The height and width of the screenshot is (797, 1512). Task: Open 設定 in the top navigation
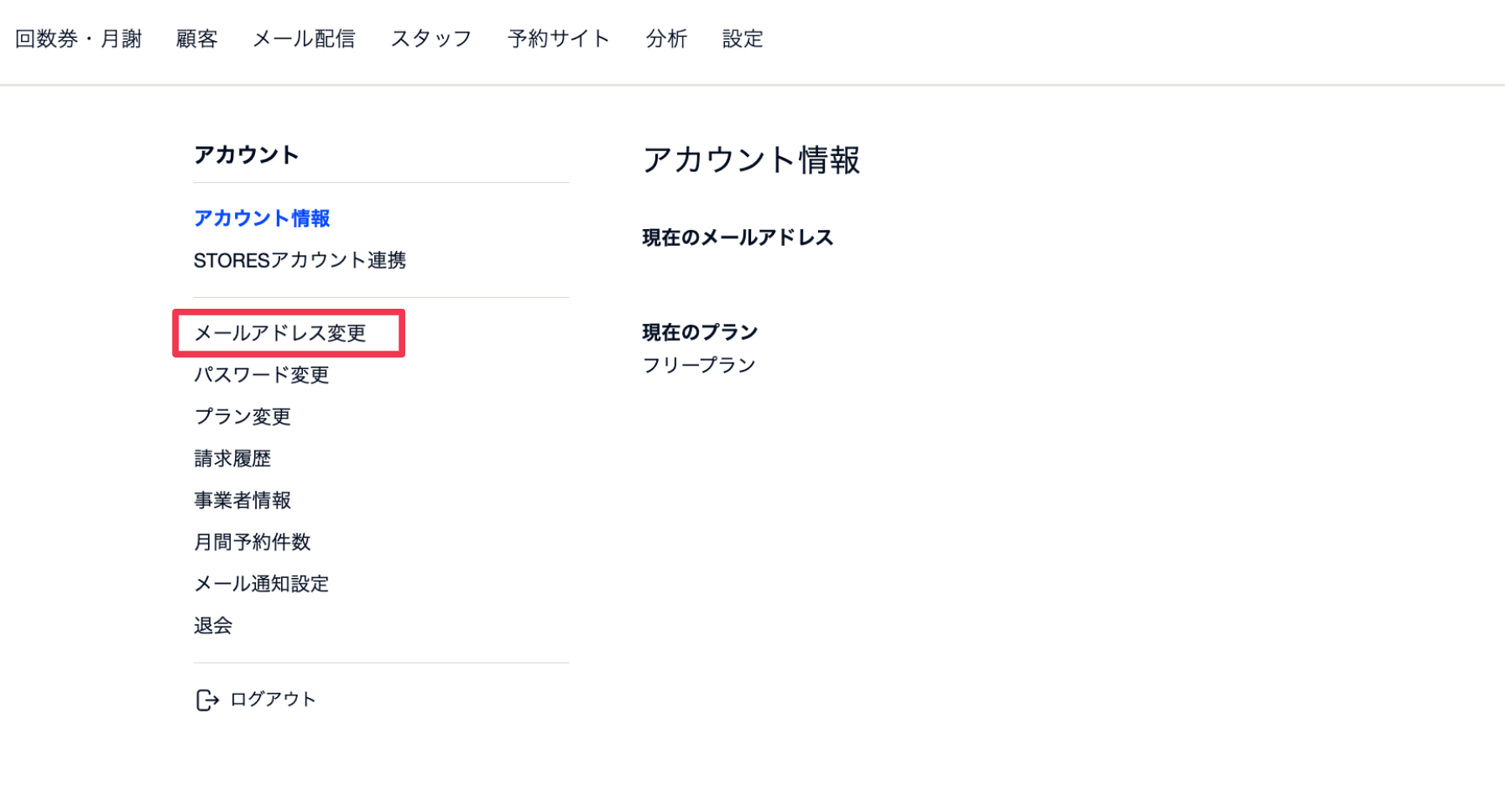coord(743,39)
